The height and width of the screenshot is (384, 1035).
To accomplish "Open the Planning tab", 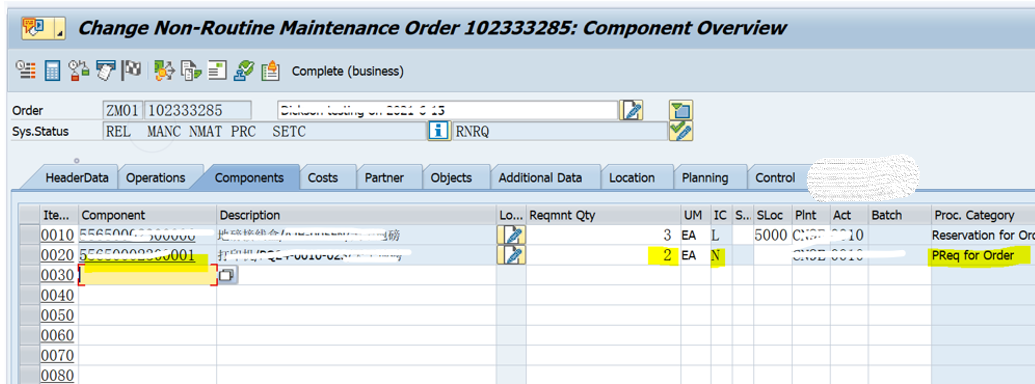I will point(705,177).
